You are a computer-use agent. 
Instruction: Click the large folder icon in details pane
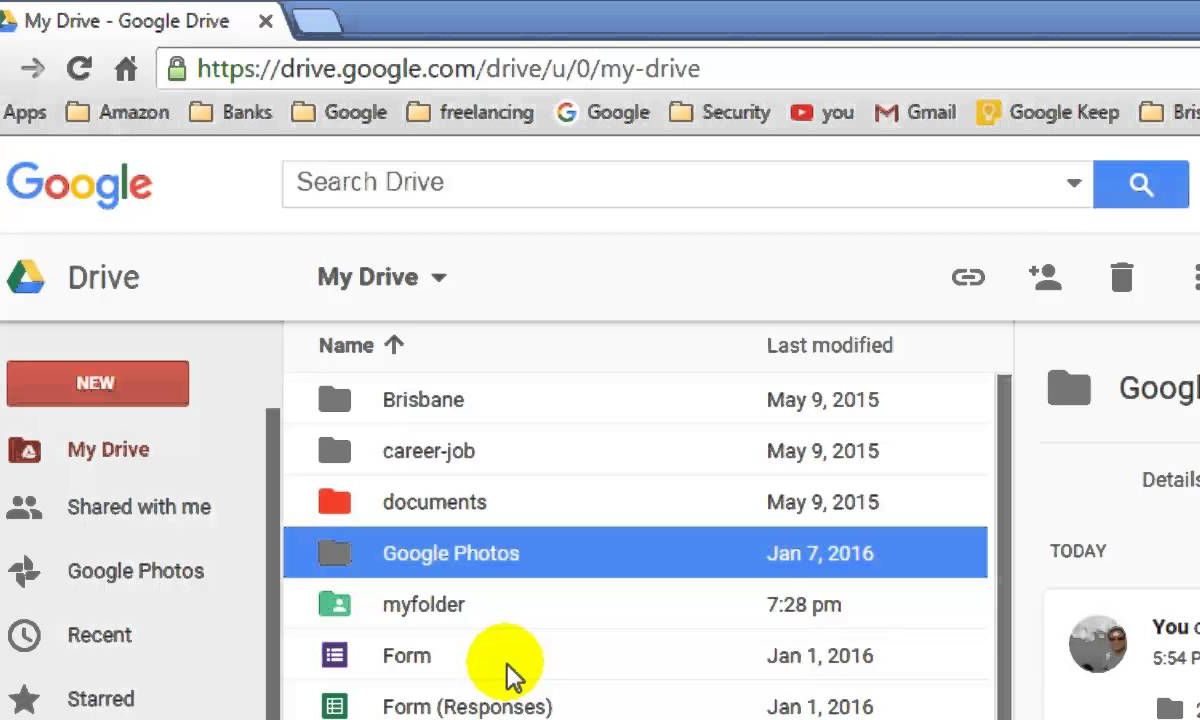1069,388
